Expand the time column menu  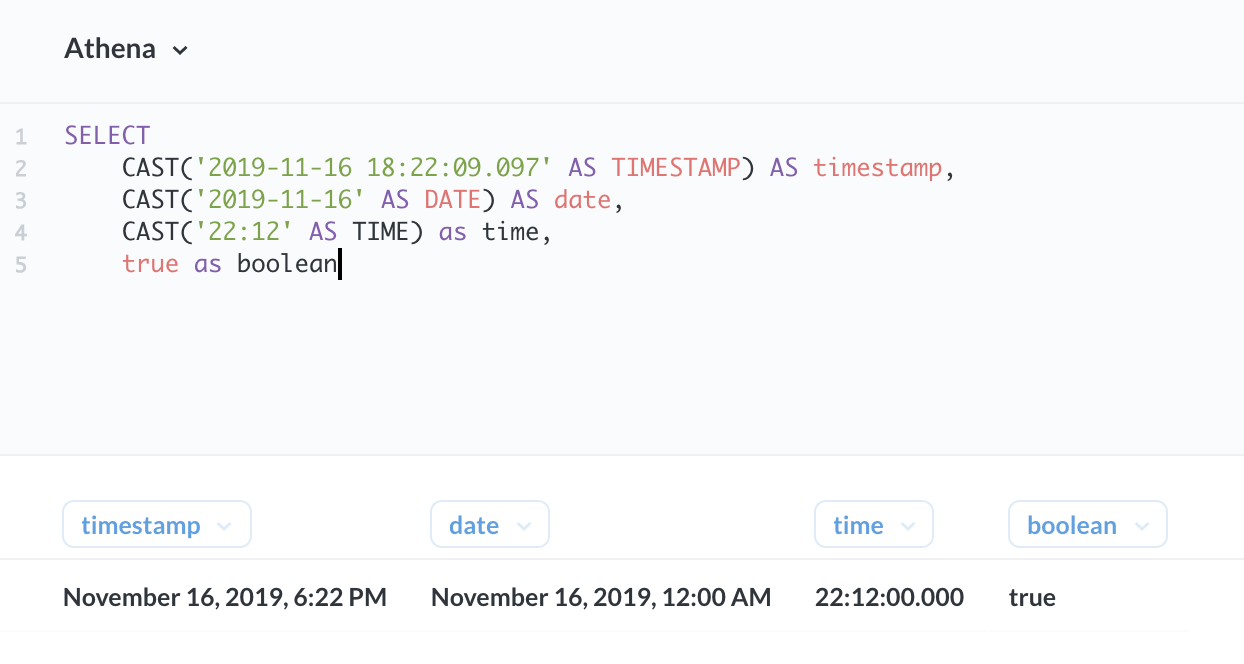908,524
